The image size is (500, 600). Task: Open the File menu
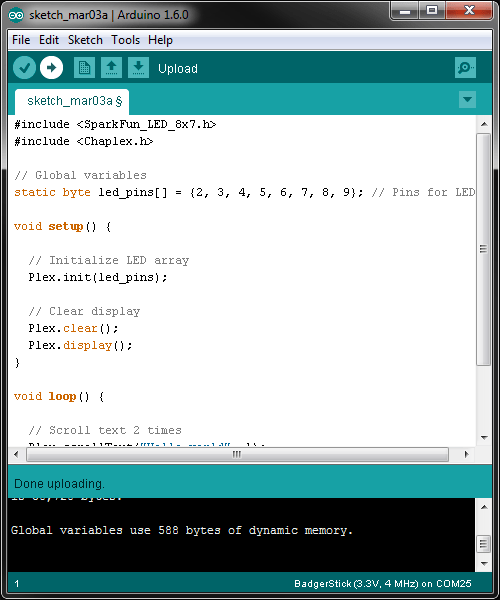[21, 40]
